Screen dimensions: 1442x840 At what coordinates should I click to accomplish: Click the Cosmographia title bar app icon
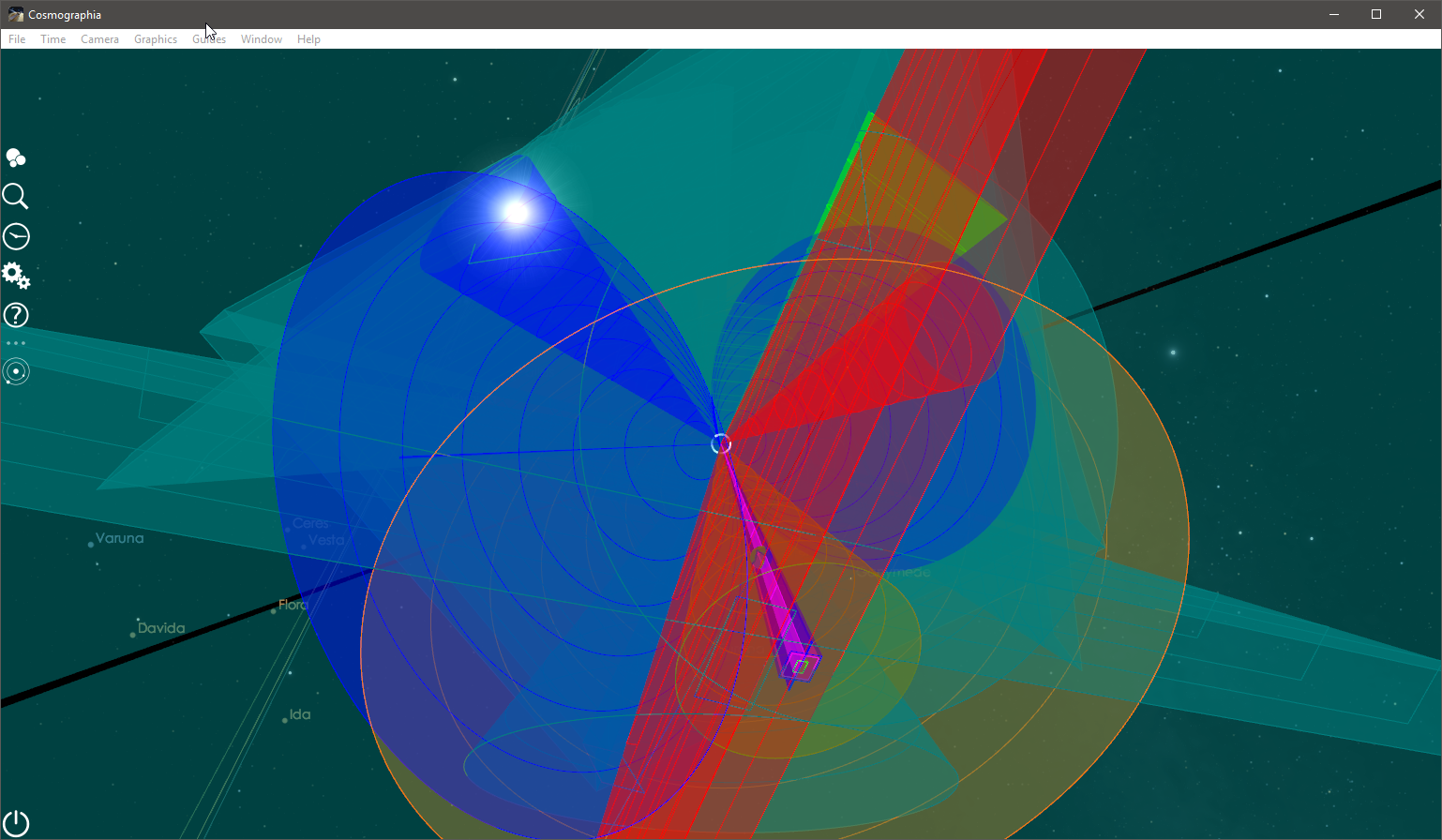tap(16, 14)
